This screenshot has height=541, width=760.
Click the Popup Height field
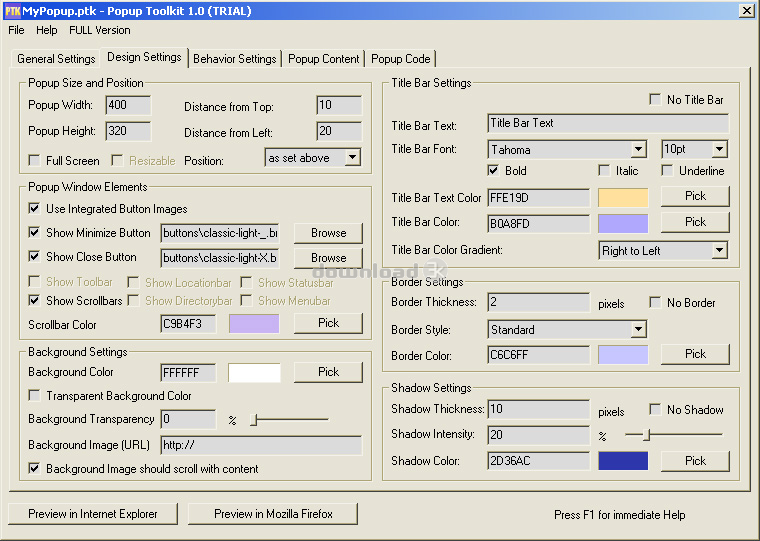[128, 131]
